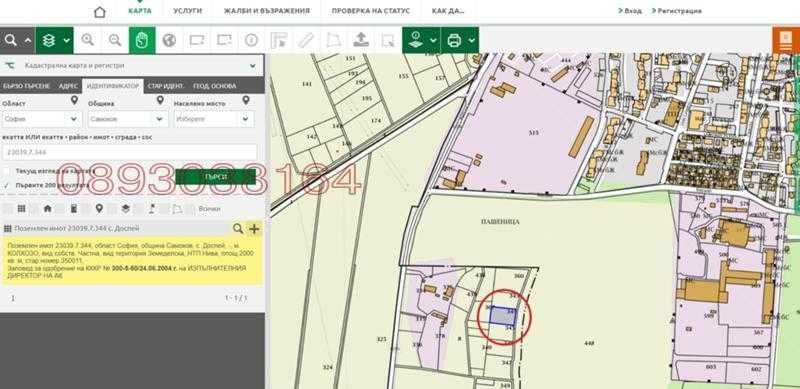800x389 pixels.
Task: Click parcel 513 on the map
Action: pyautogui.click(x=534, y=133)
